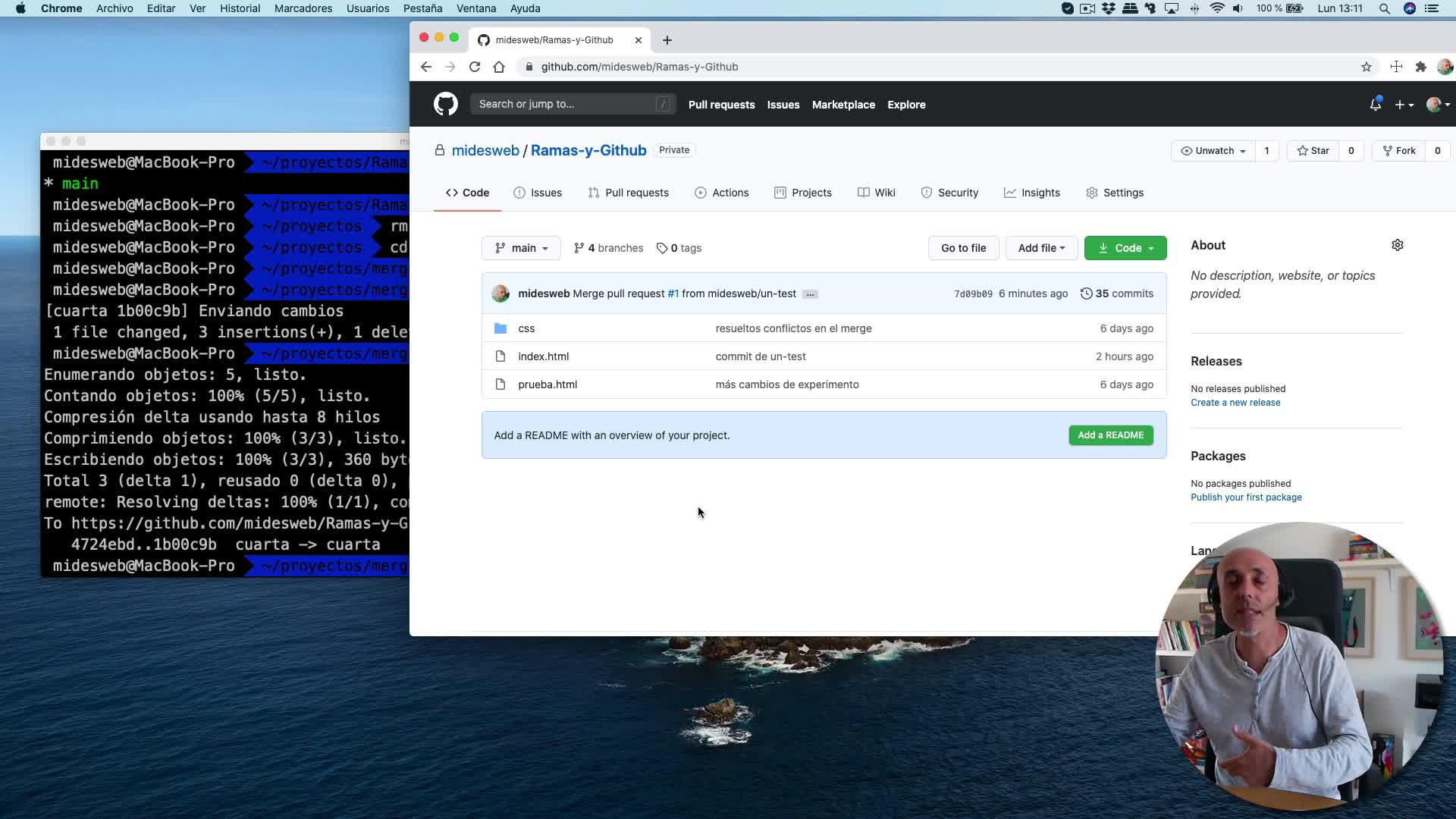
Task: Click inside the search or jump to field
Action: click(569, 104)
